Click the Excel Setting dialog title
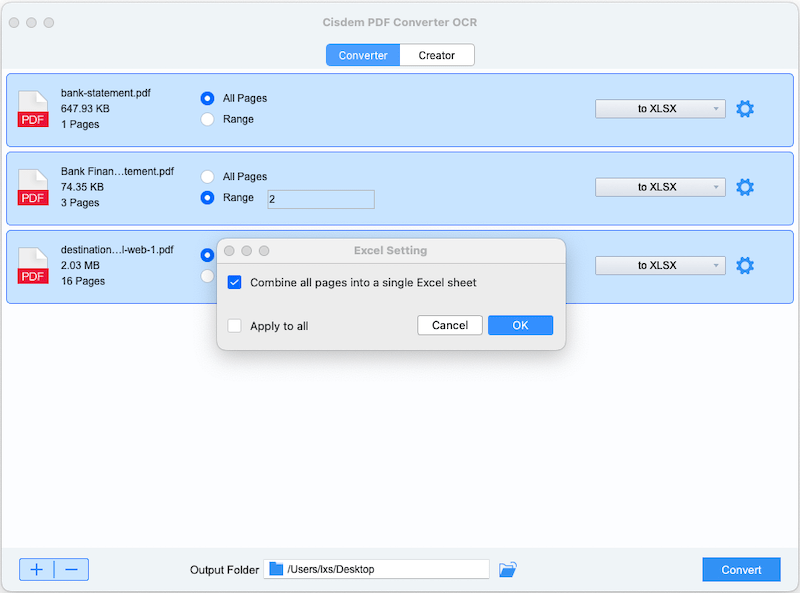Screen dimensions: 800x593 391,251
